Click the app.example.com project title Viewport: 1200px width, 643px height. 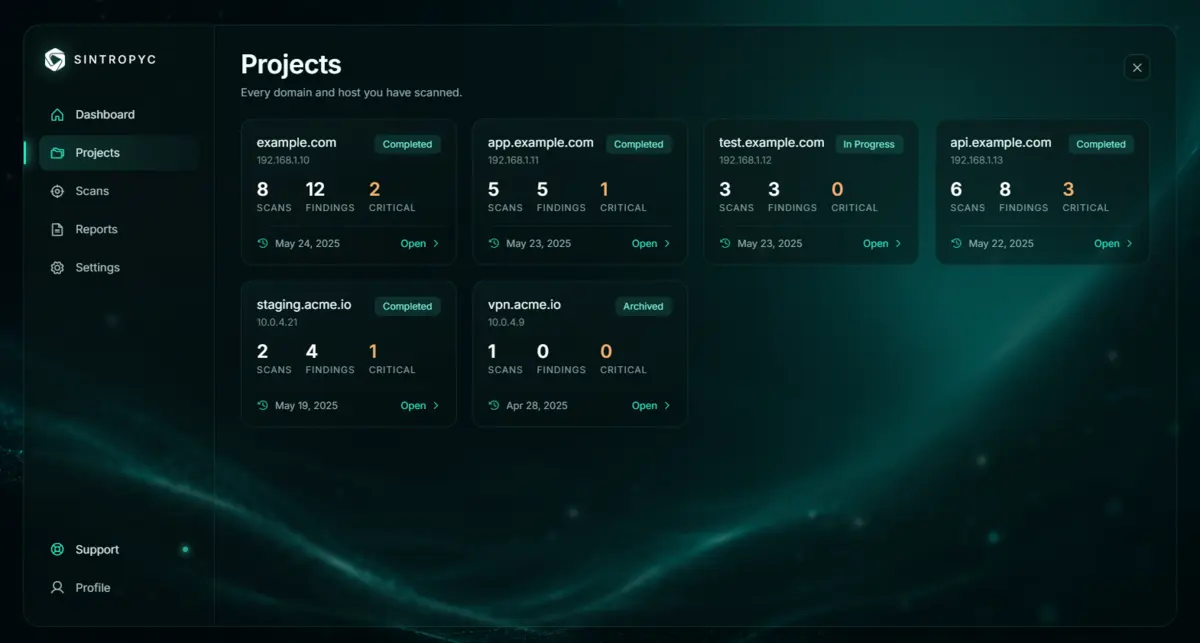pos(541,142)
